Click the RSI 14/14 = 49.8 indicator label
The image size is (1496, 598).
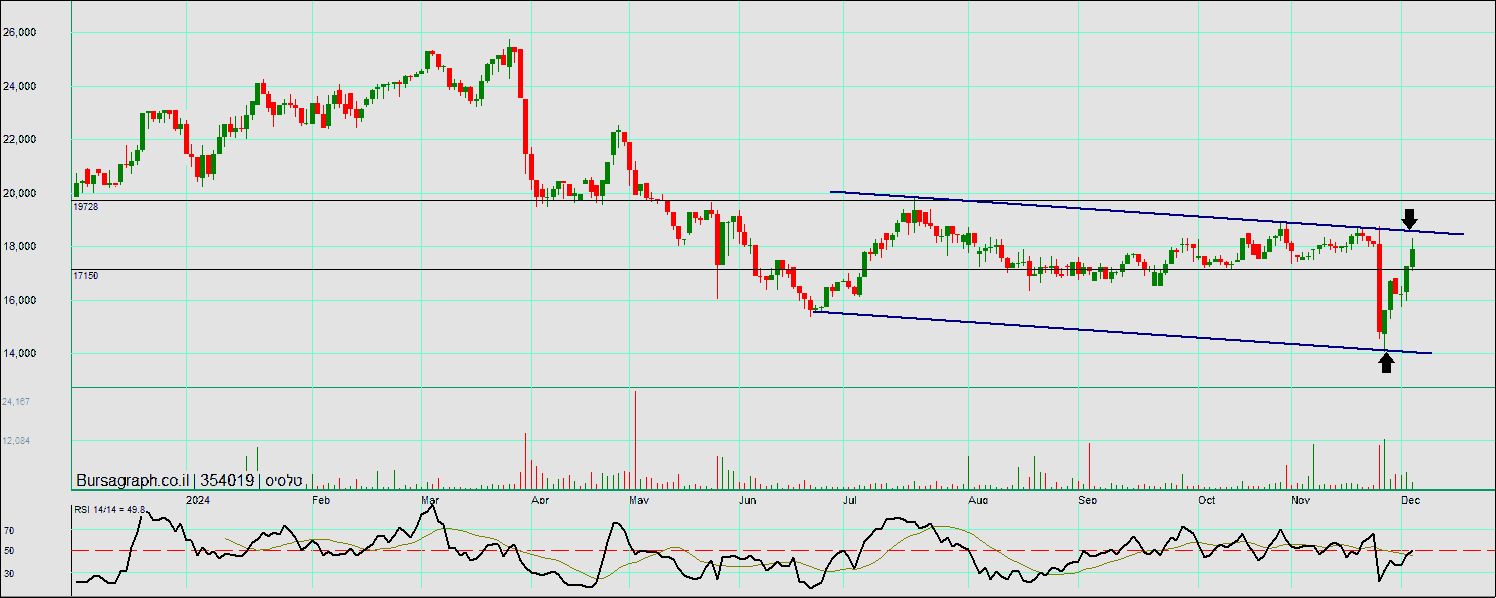point(110,510)
